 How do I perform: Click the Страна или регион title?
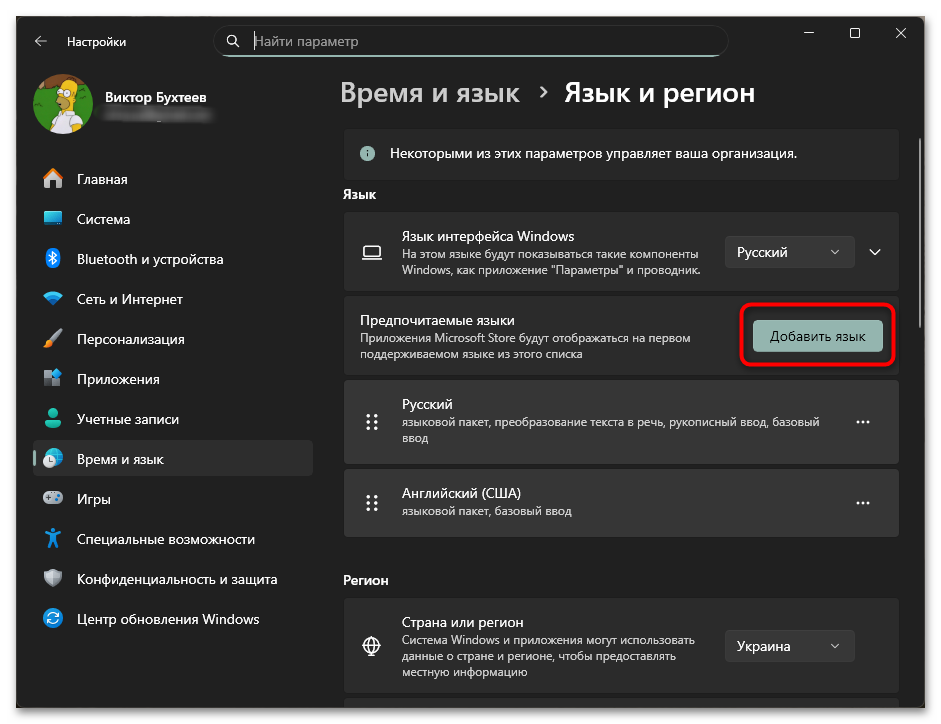[462, 623]
